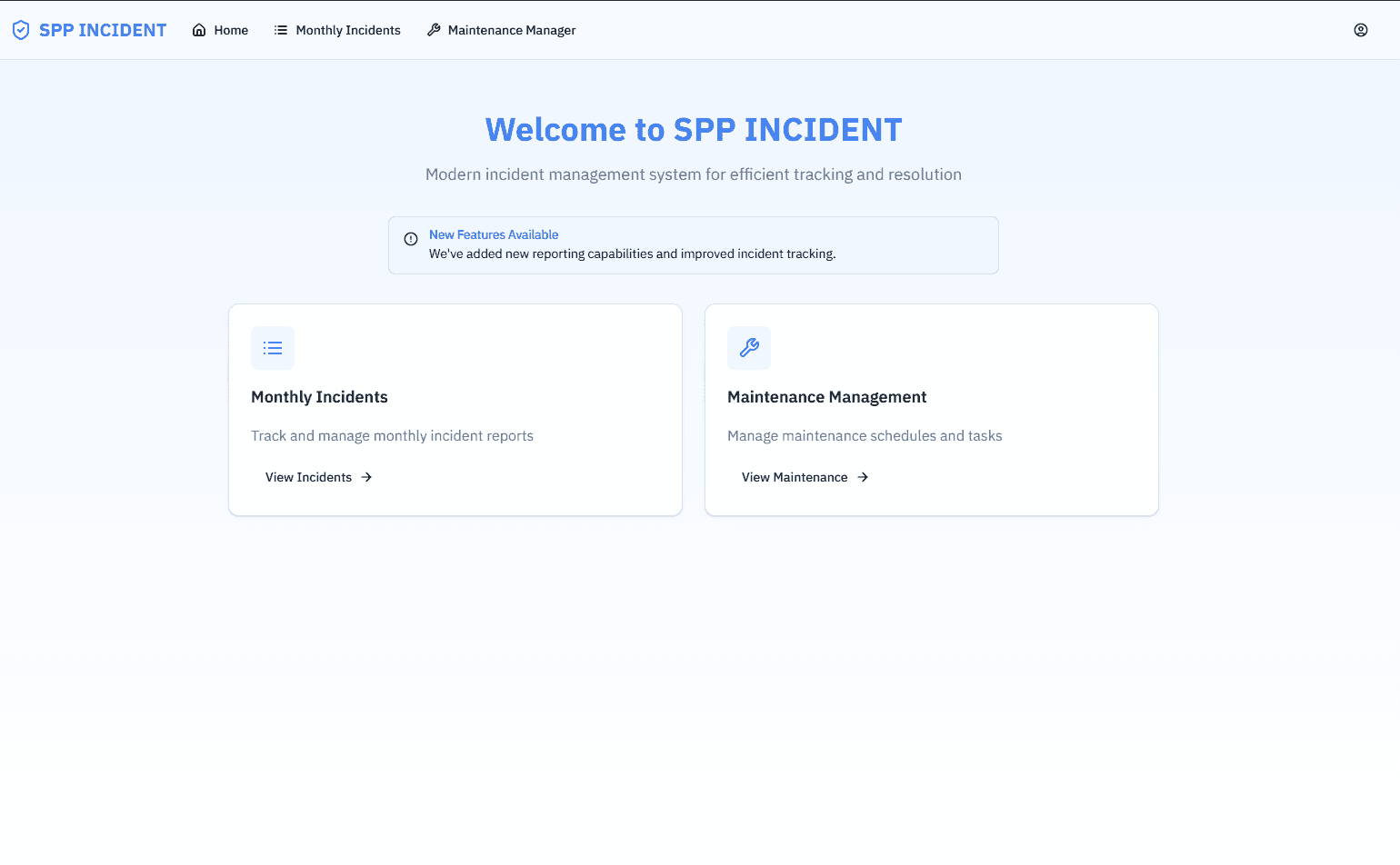1400x865 pixels.
Task: Click the Welcome to SPP INCIDENT heading
Action: click(694, 130)
